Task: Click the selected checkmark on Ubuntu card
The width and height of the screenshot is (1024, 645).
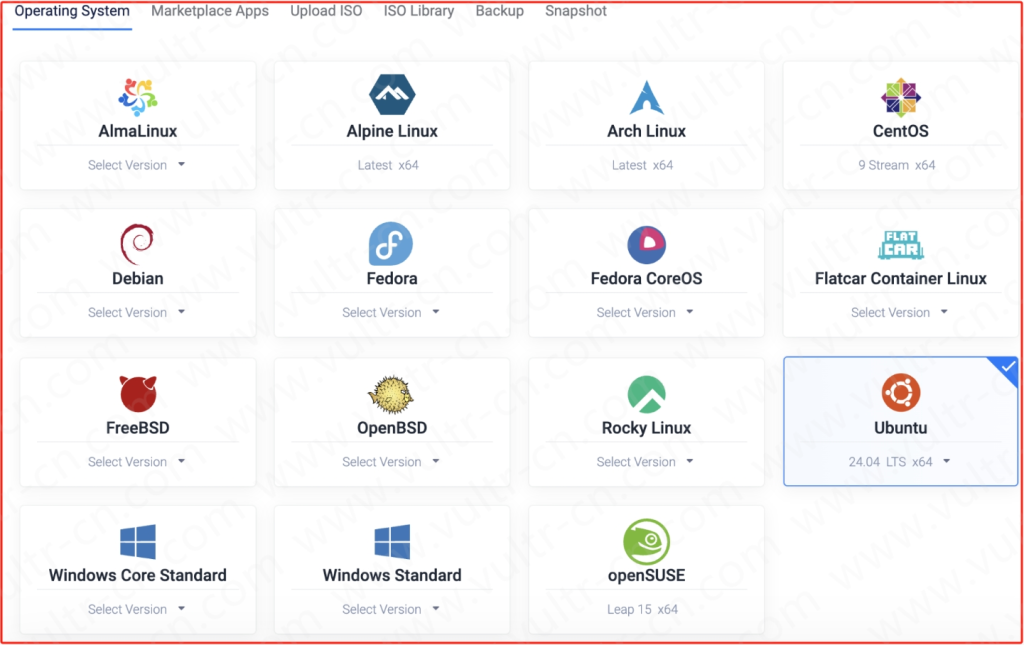Action: pyautogui.click(x=1008, y=367)
